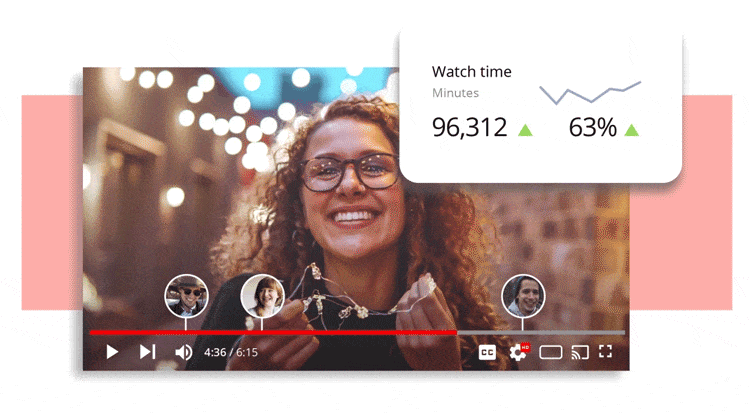Mute the video with the speaker icon

click(184, 352)
